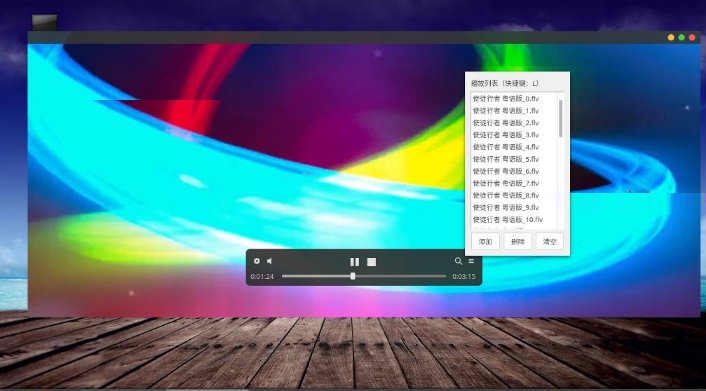
Task: Click the 删除 (Delete) button in playlist
Action: click(518, 242)
